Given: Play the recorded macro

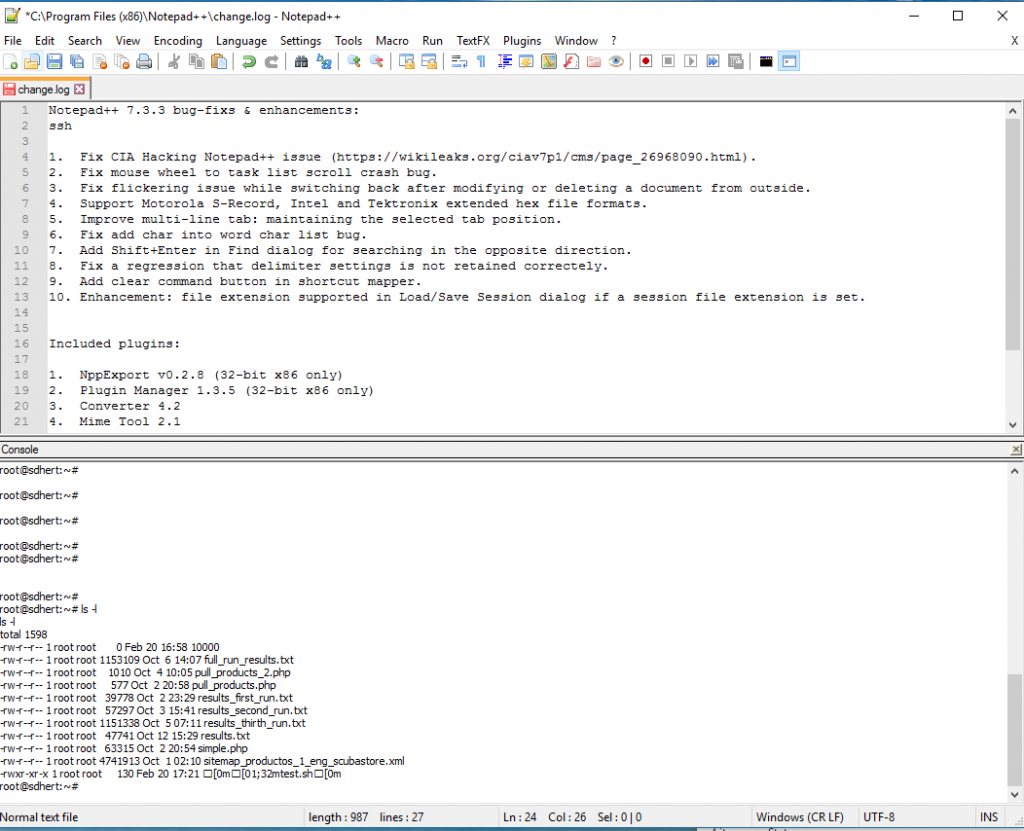Looking at the screenshot, I should click(x=690, y=61).
